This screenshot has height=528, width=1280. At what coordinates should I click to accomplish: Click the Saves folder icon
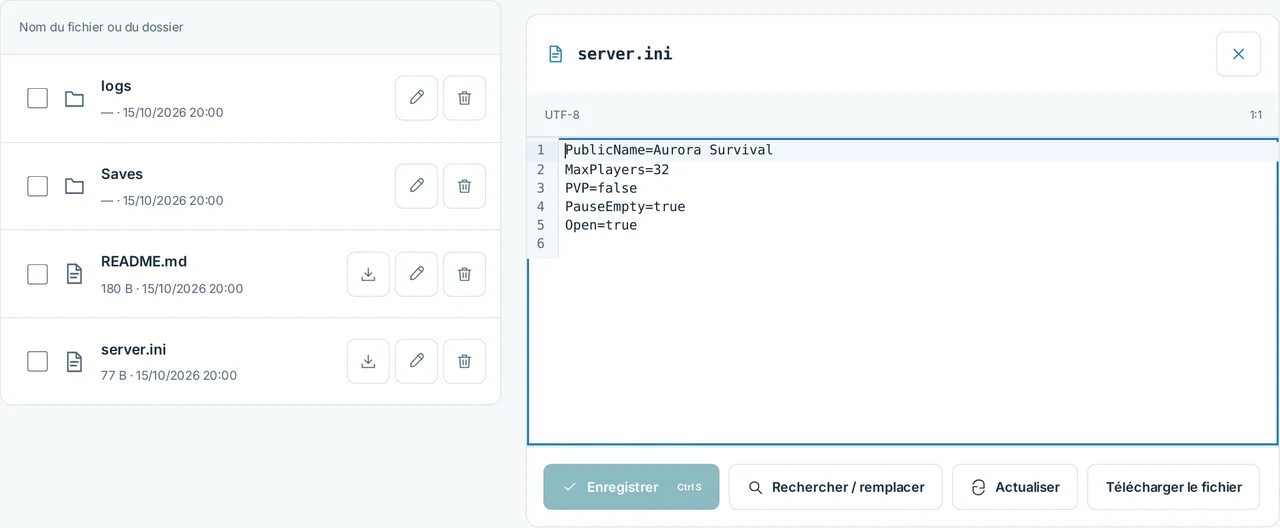click(x=74, y=186)
